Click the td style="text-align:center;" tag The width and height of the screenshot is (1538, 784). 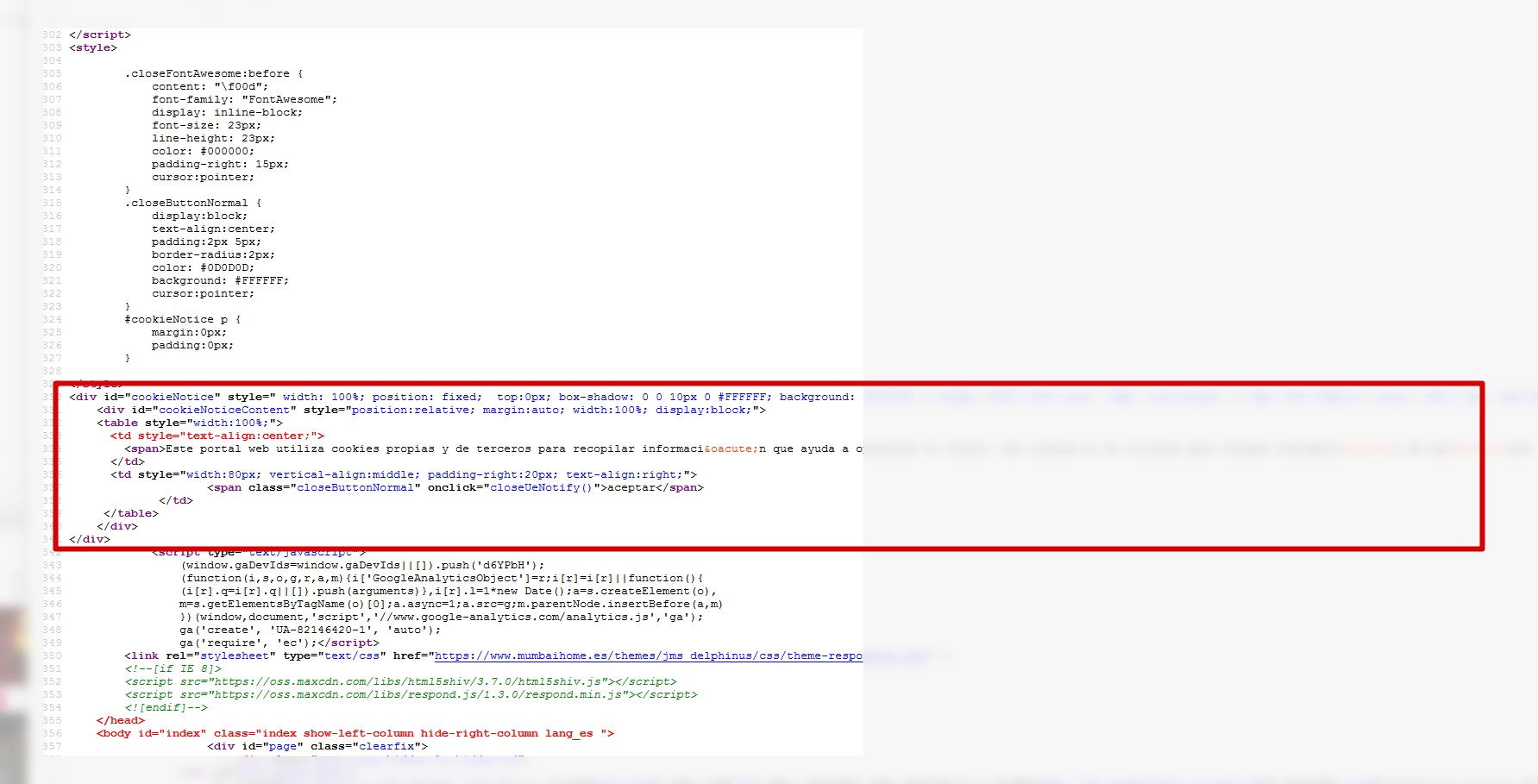[x=217, y=436]
